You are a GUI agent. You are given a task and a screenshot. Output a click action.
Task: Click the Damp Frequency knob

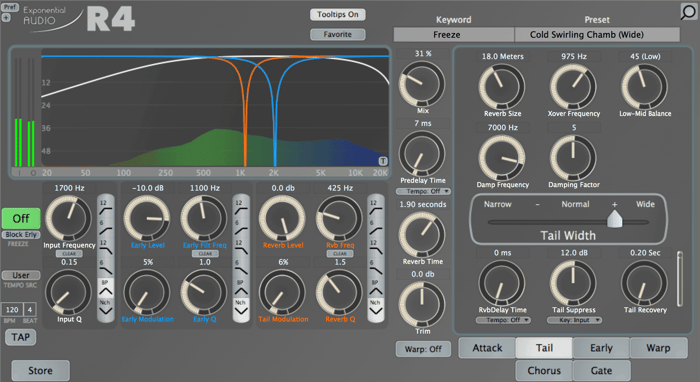click(502, 158)
